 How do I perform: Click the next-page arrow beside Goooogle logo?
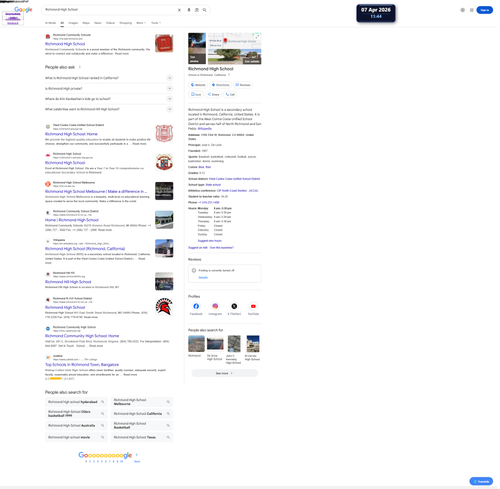click(137, 455)
